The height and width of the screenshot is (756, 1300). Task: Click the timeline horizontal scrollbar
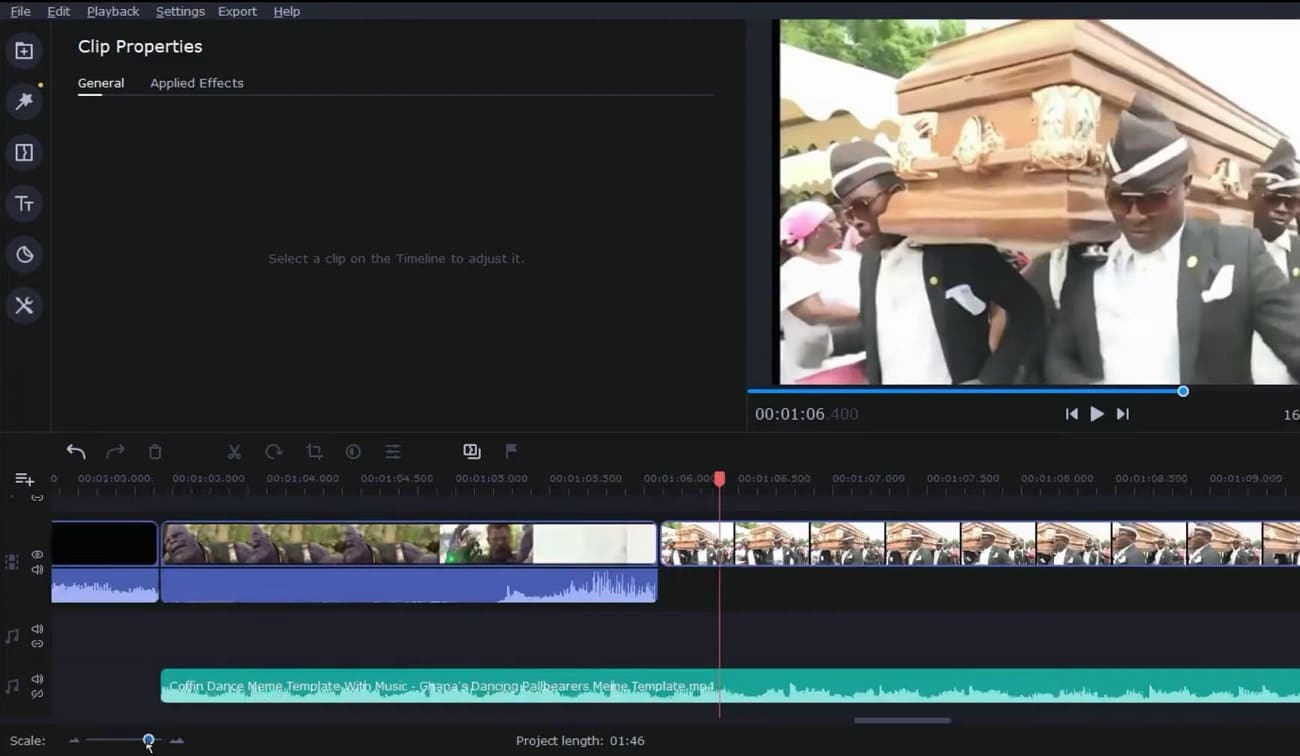(x=902, y=720)
